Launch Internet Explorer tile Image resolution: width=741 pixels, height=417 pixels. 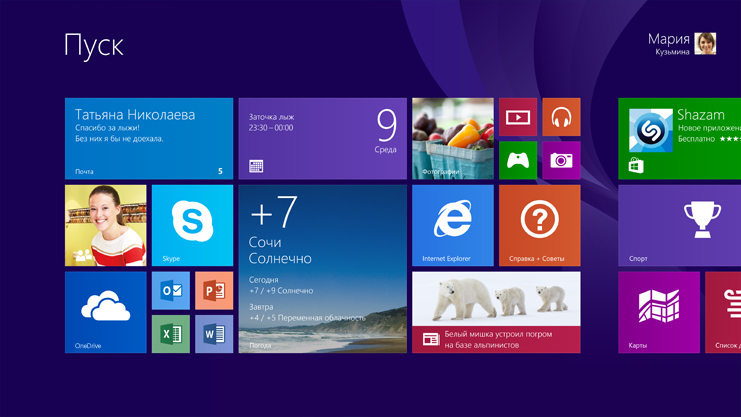click(x=453, y=226)
